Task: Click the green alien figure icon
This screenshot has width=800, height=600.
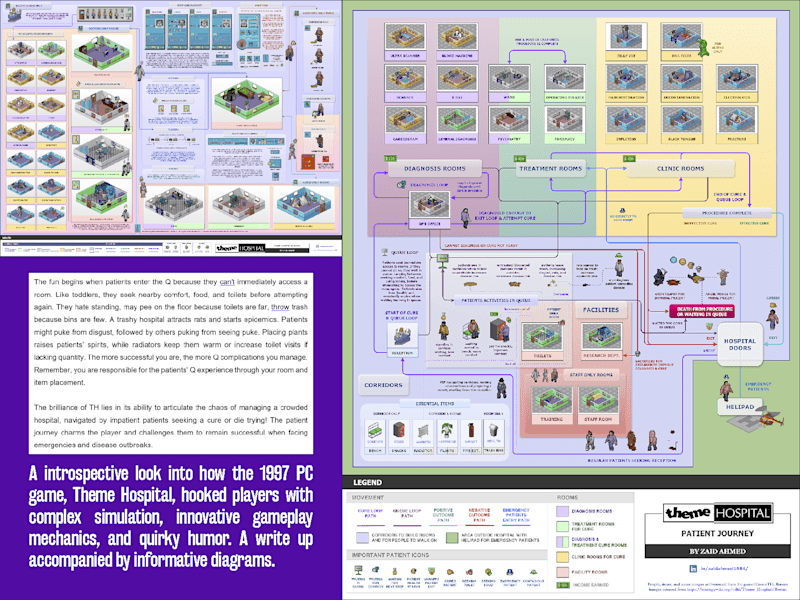Action: pos(704,47)
